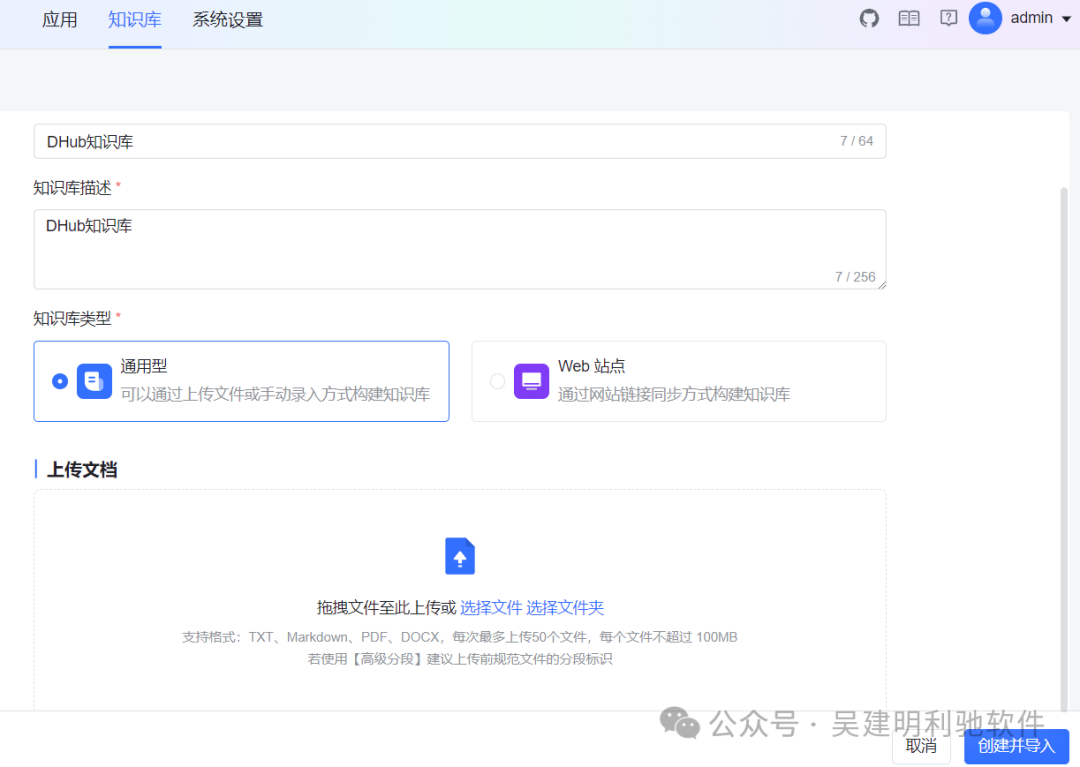Open the 系统设置 tab
1080x767 pixels.
pyautogui.click(x=228, y=20)
